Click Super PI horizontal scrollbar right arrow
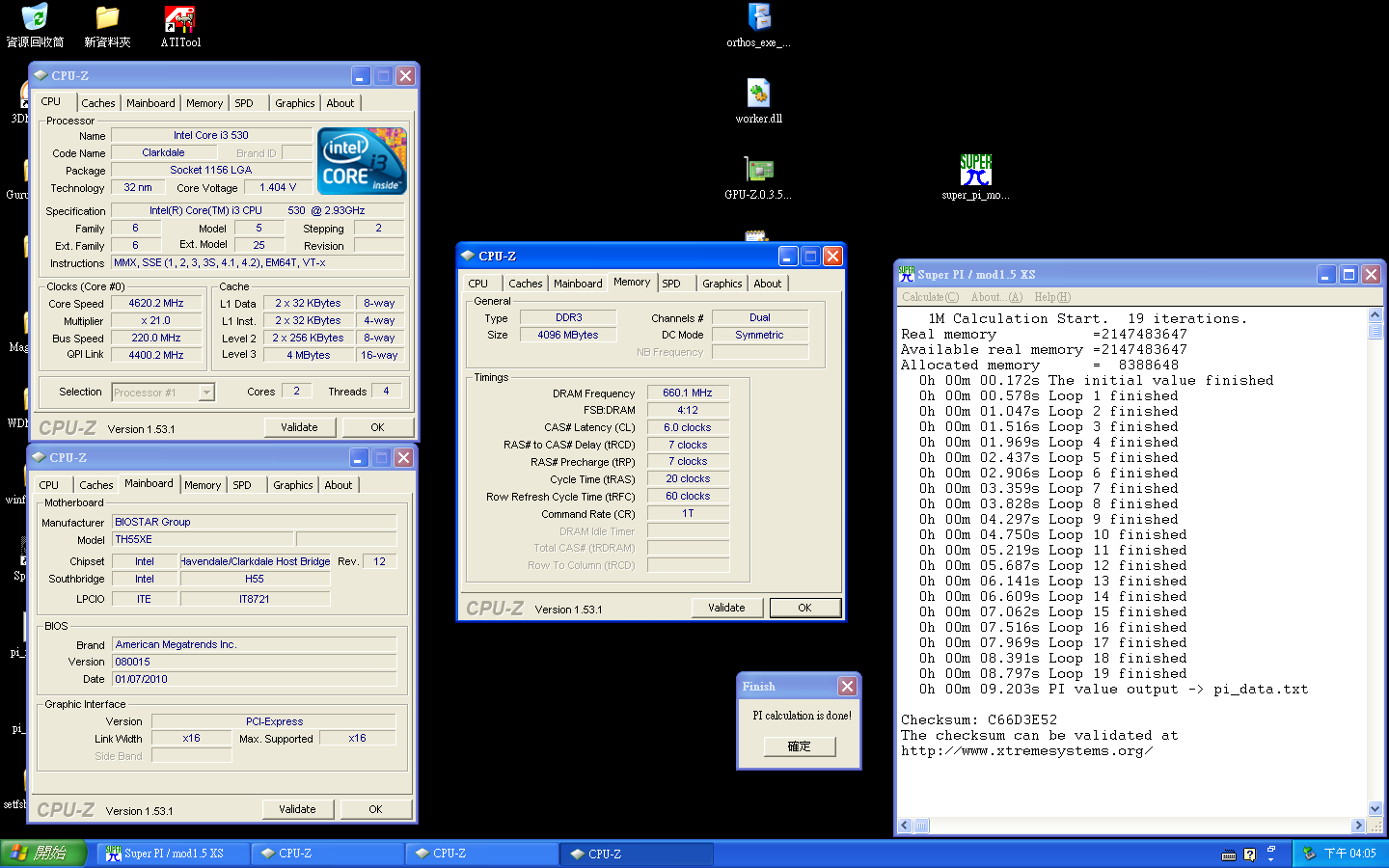Image resolution: width=1389 pixels, height=868 pixels. pyautogui.click(x=1358, y=826)
